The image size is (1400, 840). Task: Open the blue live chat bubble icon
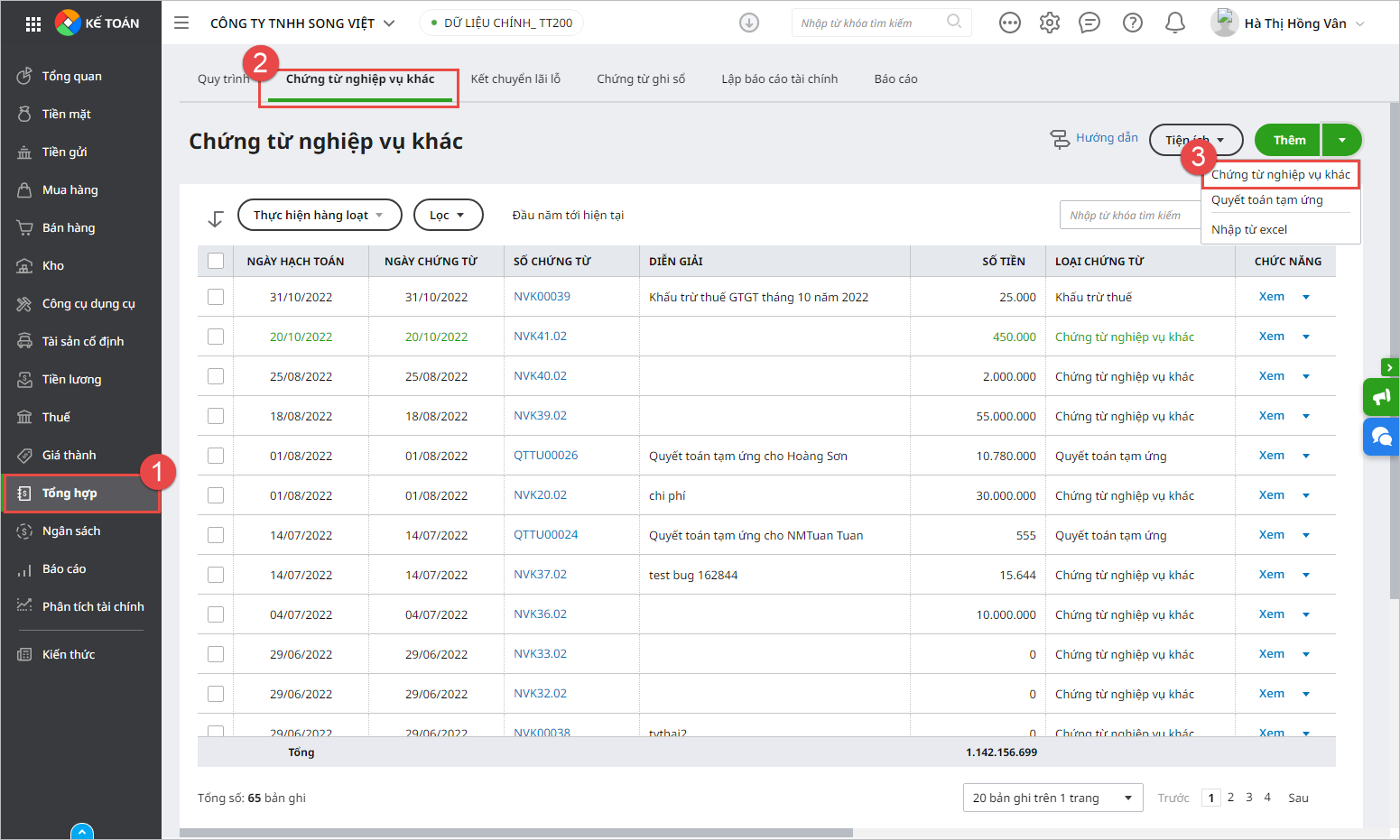[x=1381, y=437]
